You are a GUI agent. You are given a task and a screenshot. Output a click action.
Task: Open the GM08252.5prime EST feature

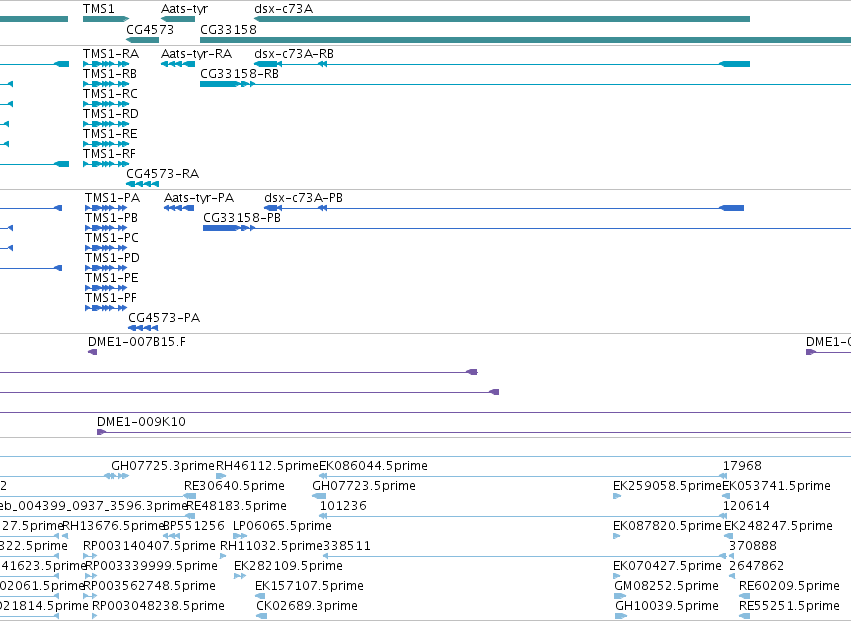(x=620, y=596)
